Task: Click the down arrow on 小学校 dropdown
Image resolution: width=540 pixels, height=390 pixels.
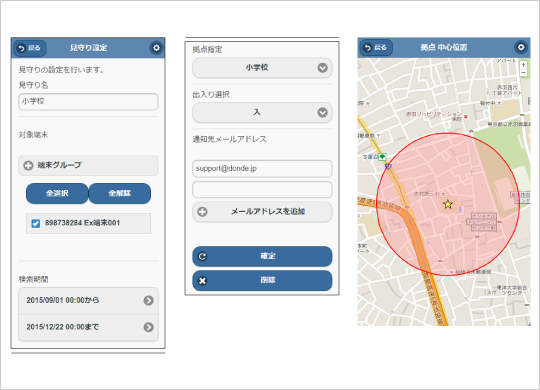Action: click(x=322, y=68)
